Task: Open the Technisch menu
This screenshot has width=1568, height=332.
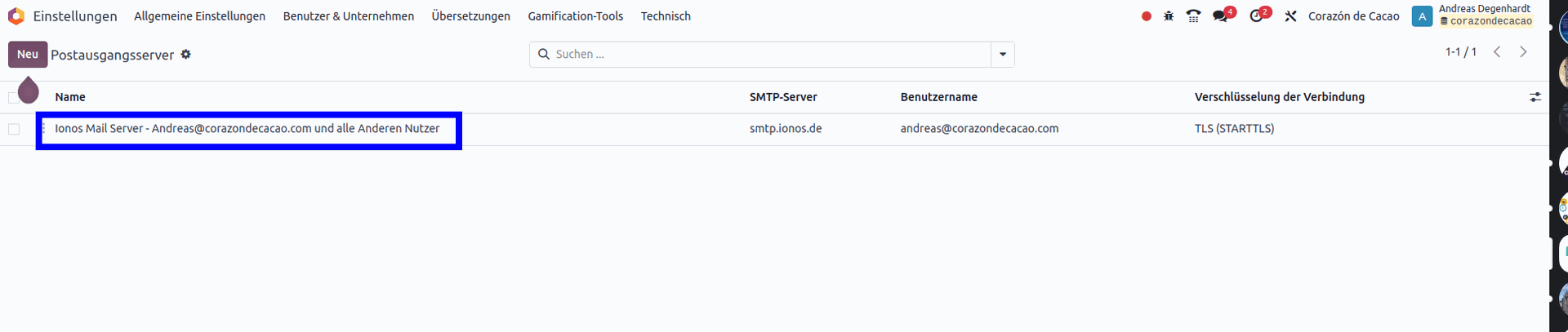Action: [666, 16]
